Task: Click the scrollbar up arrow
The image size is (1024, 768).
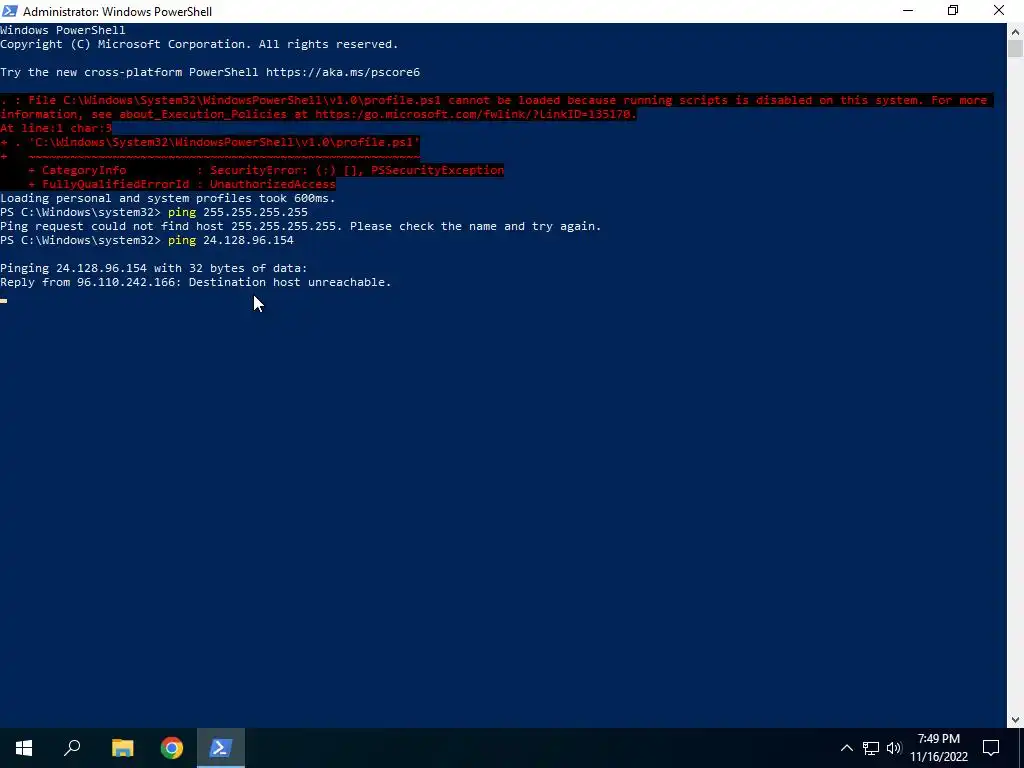Action: click(1016, 31)
